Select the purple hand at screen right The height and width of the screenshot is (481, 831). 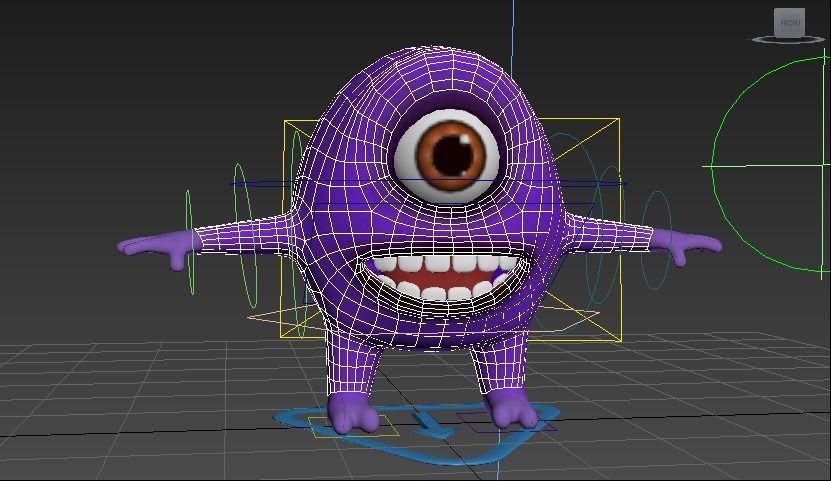click(686, 245)
